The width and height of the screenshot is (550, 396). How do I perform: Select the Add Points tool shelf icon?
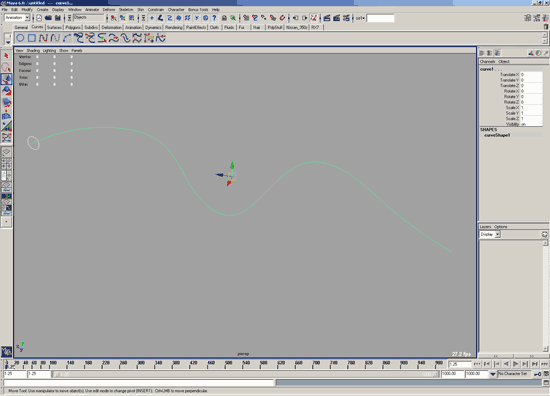(149, 38)
